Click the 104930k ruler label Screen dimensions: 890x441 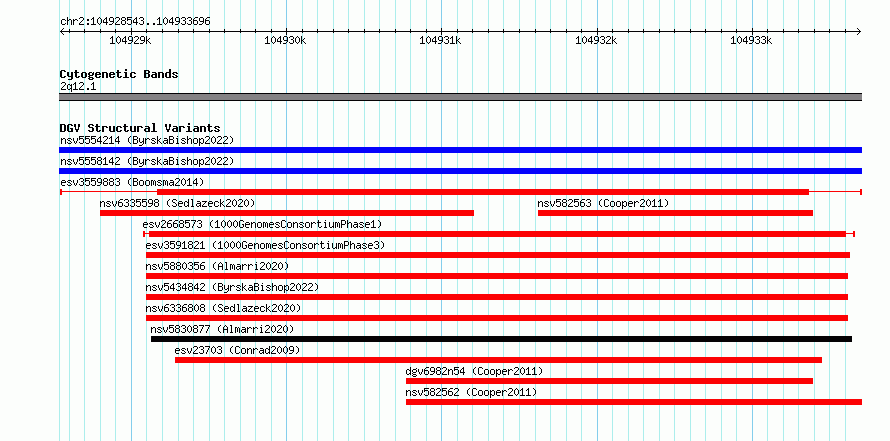286,40
